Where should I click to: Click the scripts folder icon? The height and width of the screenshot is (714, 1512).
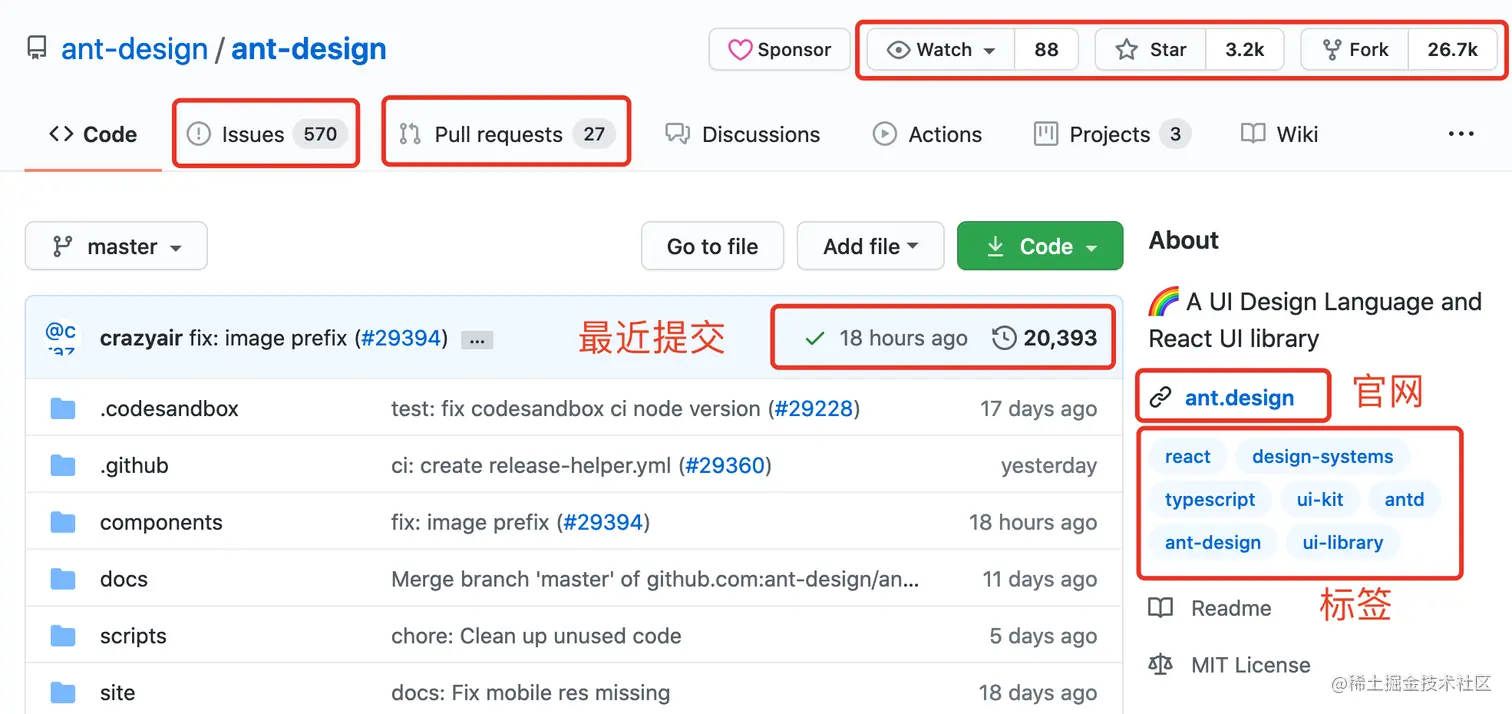click(63, 636)
